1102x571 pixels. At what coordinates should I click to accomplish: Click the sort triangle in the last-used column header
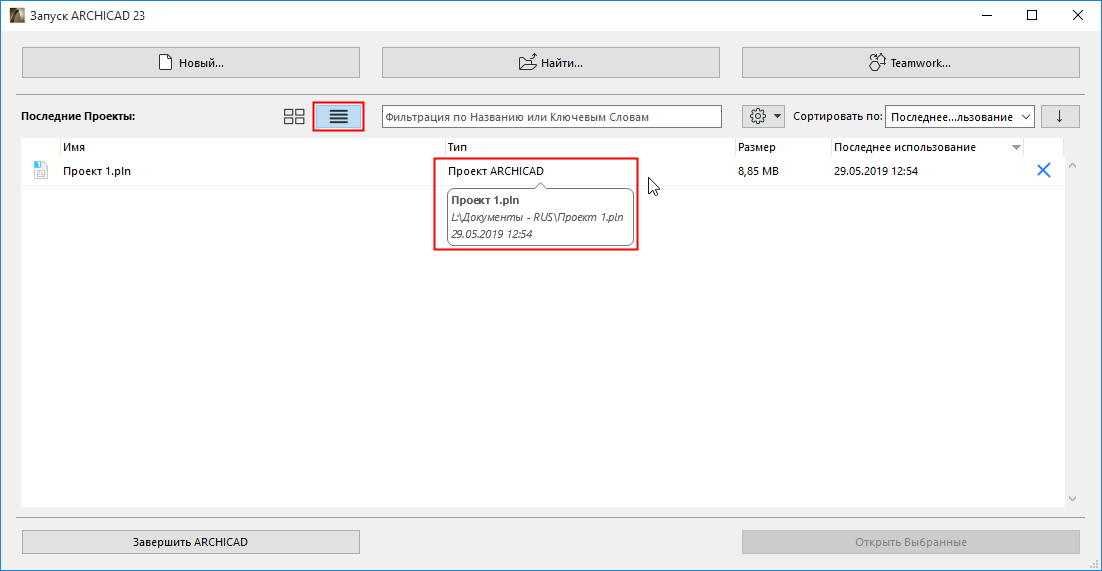(x=1016, y=148)
